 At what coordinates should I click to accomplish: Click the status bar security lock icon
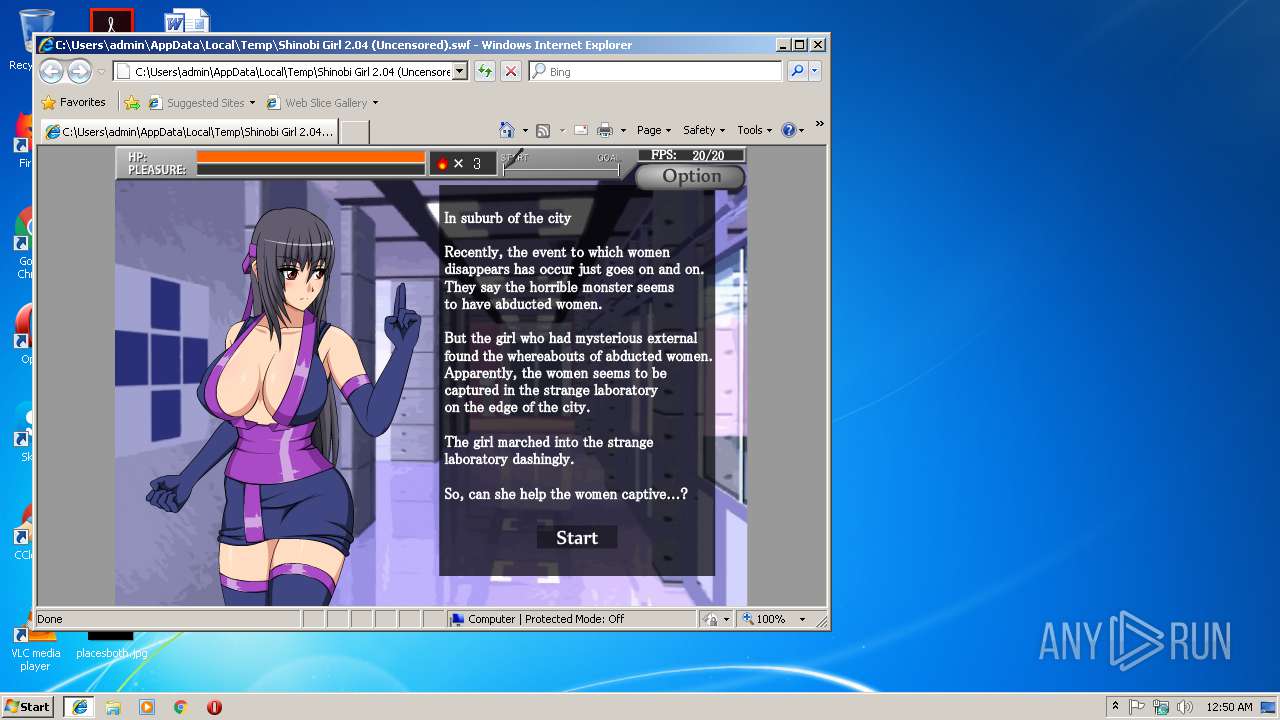(711, 619)
